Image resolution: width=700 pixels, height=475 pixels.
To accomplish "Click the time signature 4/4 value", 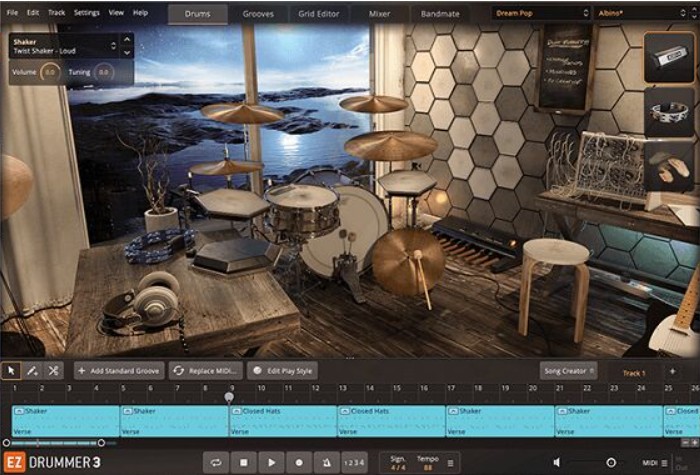I will (397, 468).
